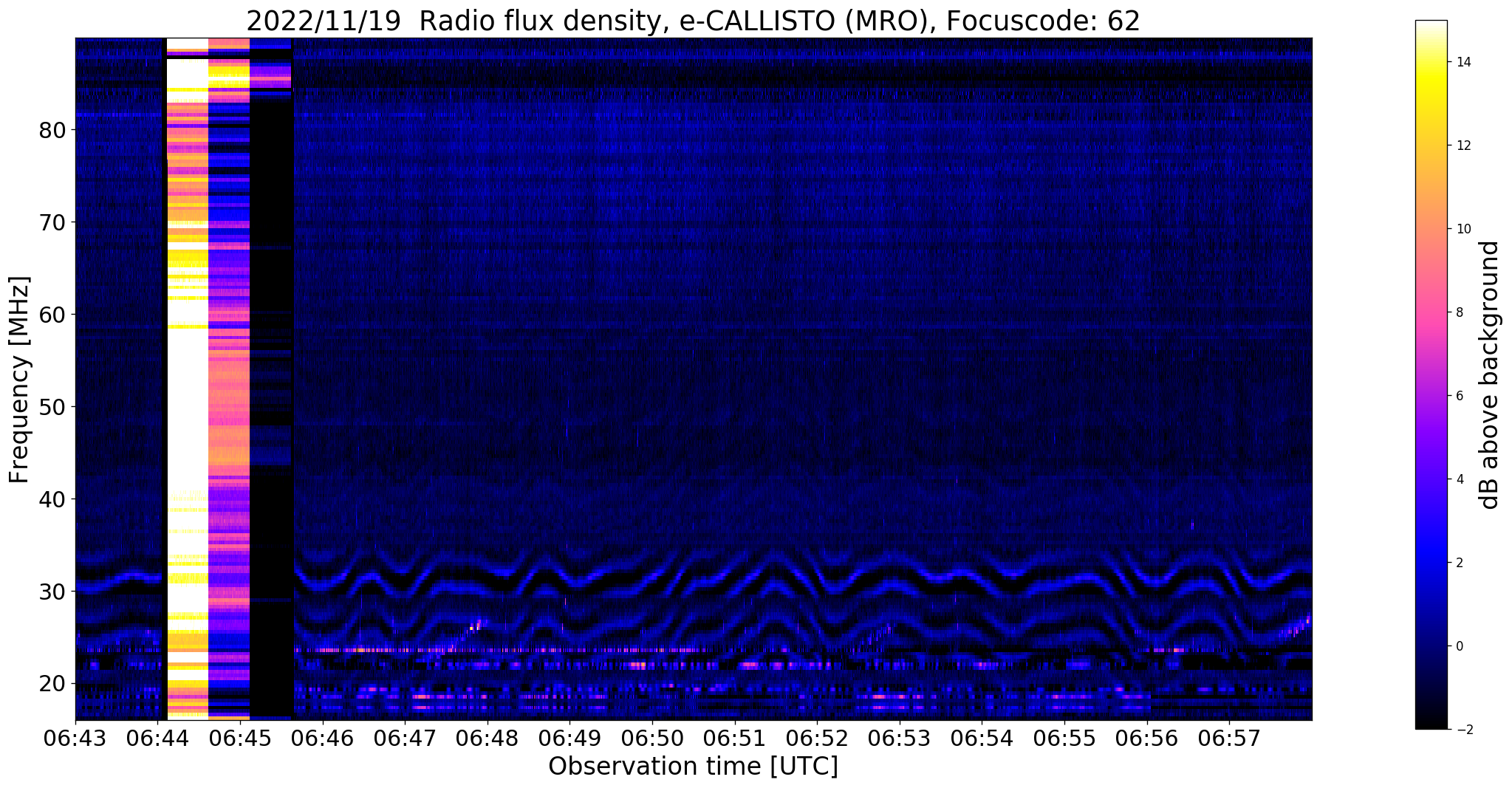
Task: Click the 20 MHz frequency tick label
Action: click(52, 684)
